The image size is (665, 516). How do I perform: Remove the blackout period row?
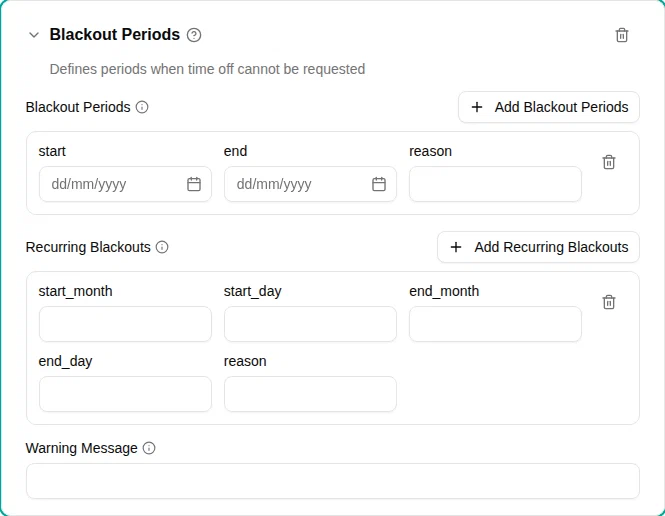click(609, 162)
